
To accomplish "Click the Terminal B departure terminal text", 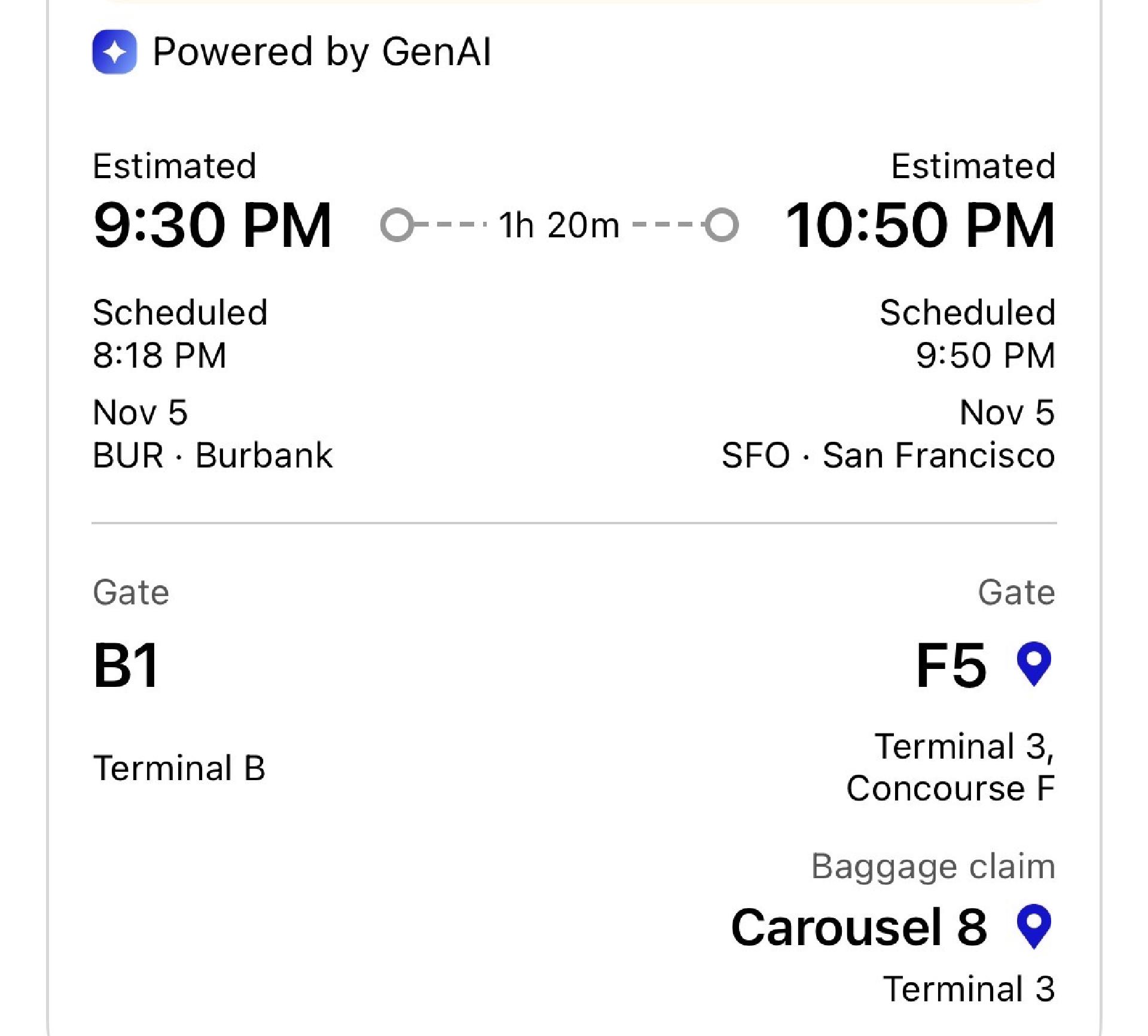I will pos(179,768).
